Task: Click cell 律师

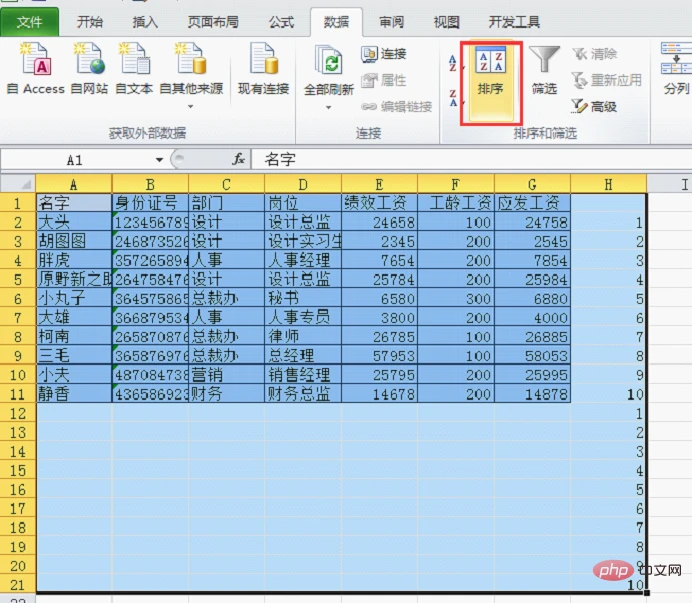Action: click(x=303, y=336)
